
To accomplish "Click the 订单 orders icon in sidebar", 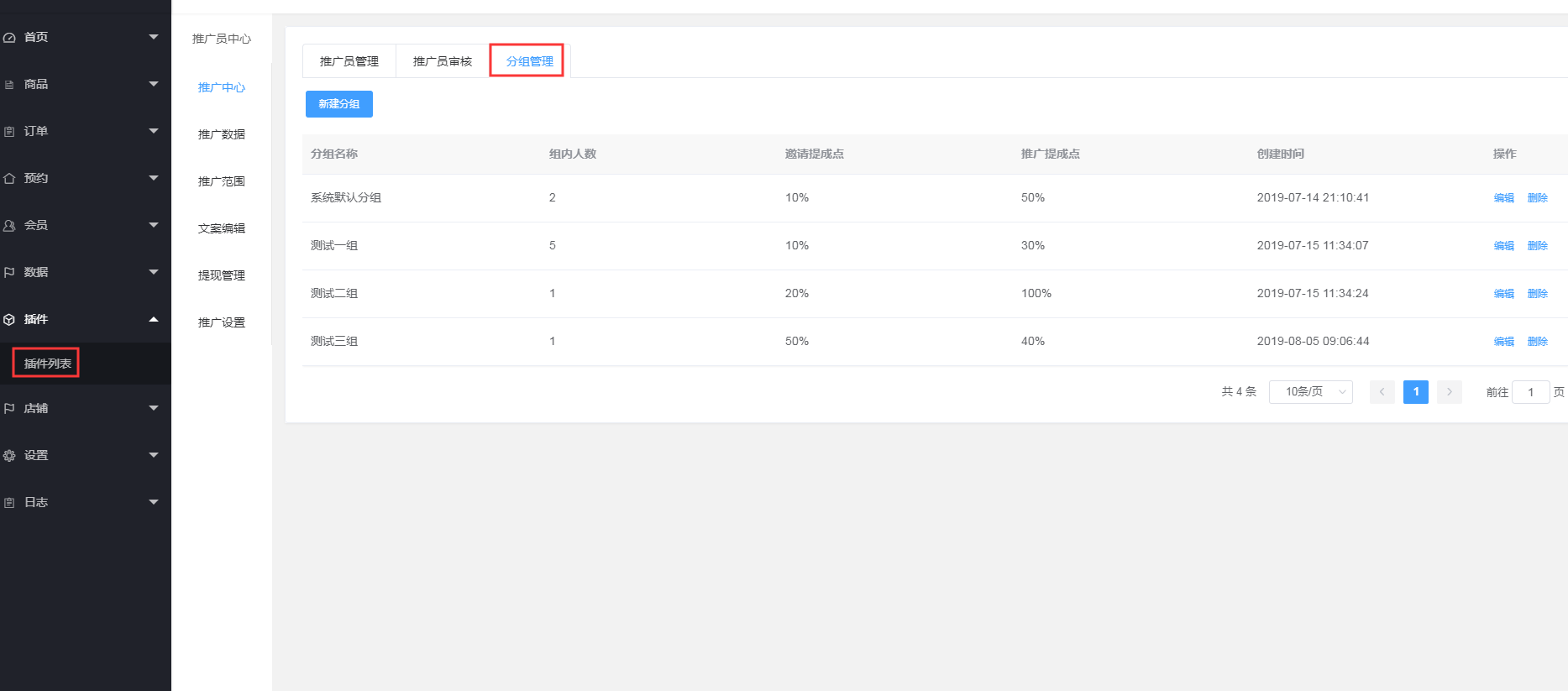I will [9, 132].
